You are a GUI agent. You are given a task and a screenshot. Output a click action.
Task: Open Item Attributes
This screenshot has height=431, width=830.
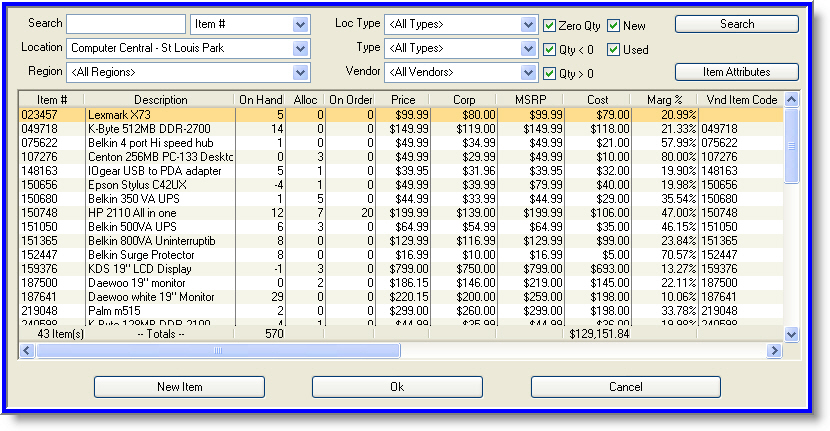[x=736, y=72]
